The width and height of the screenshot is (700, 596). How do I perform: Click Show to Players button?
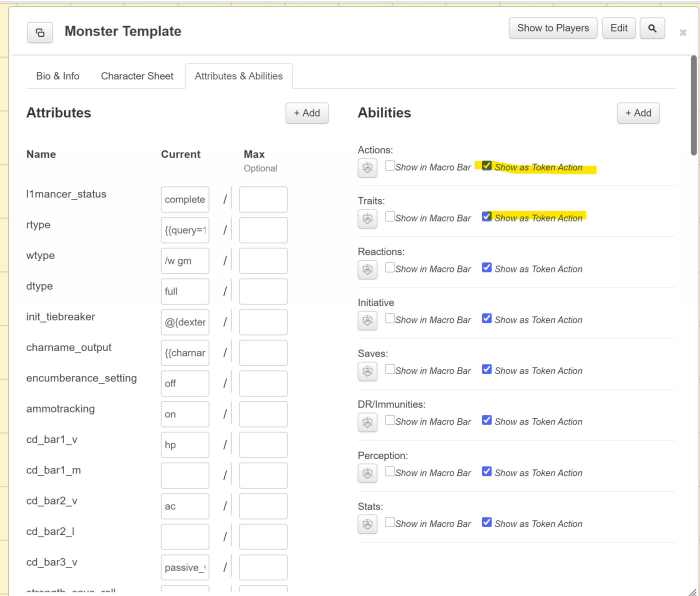(553, 28)
